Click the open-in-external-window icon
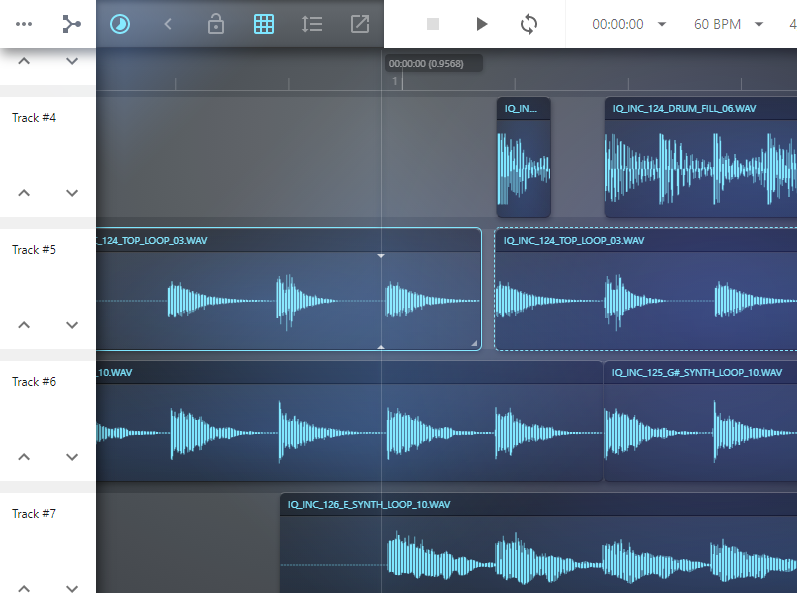 (x=360, y=24)
